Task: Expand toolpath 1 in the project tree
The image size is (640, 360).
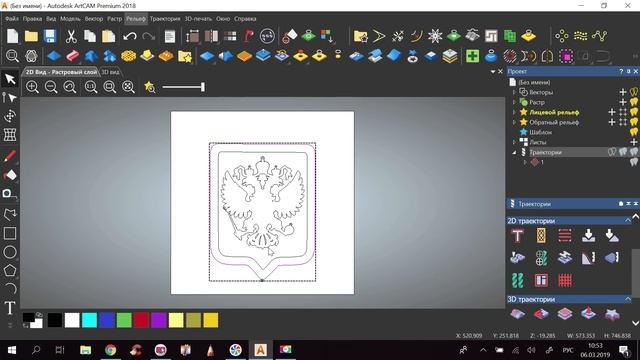Action: point(525,162)
